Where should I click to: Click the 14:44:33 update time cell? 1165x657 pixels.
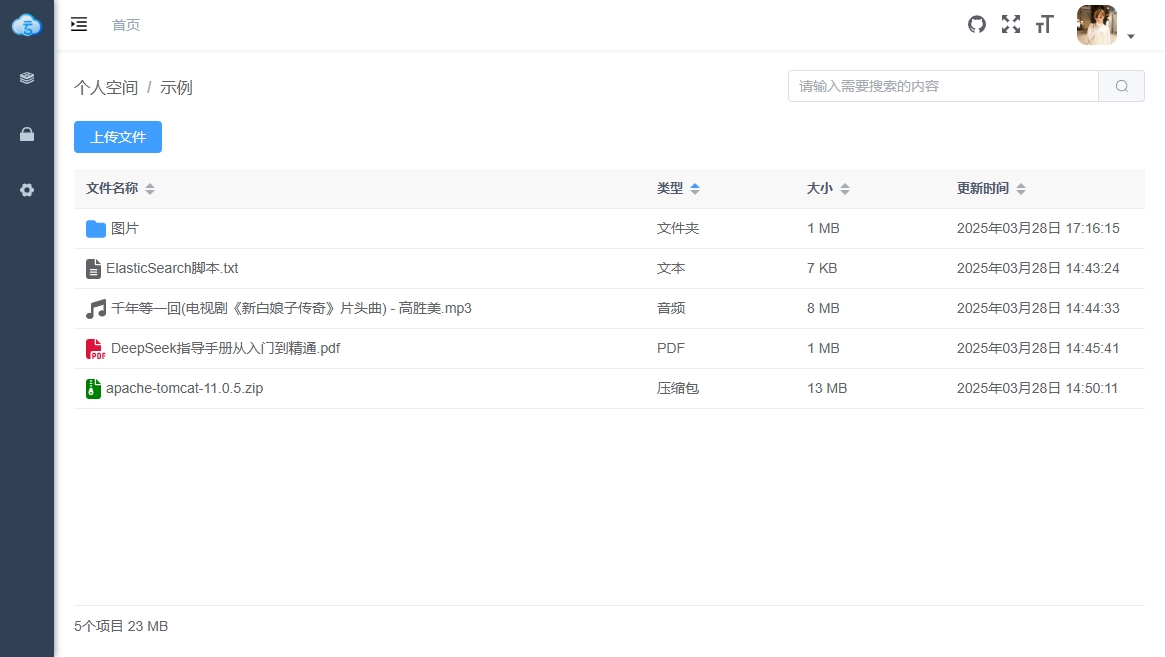tap(1038, 308)
